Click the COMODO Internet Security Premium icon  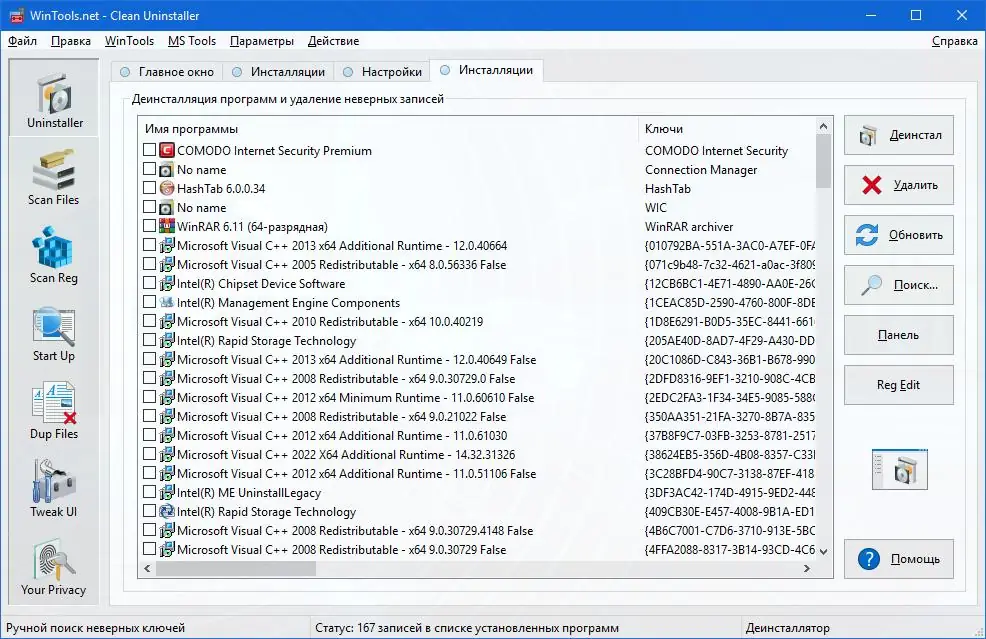[167, 150]
